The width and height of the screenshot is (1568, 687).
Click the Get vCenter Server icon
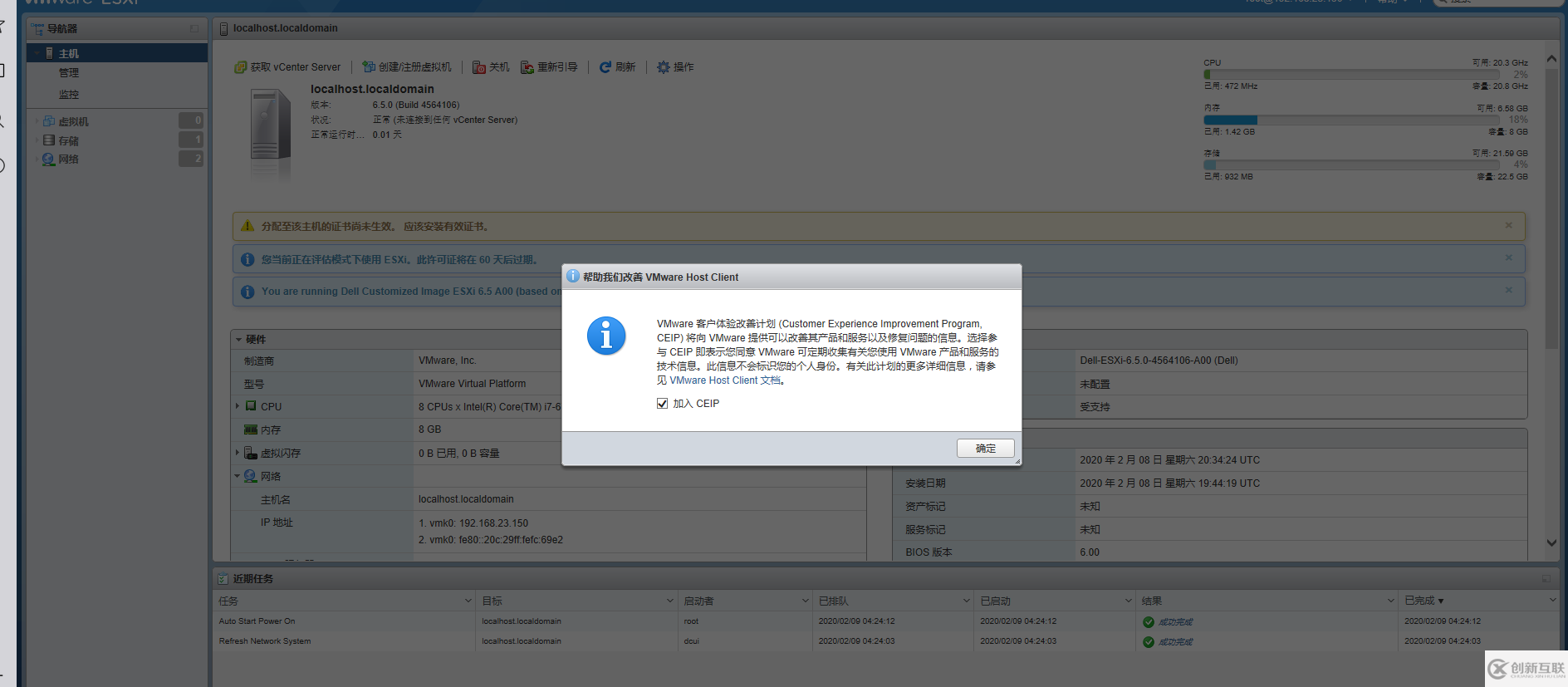tap(241, 67)
